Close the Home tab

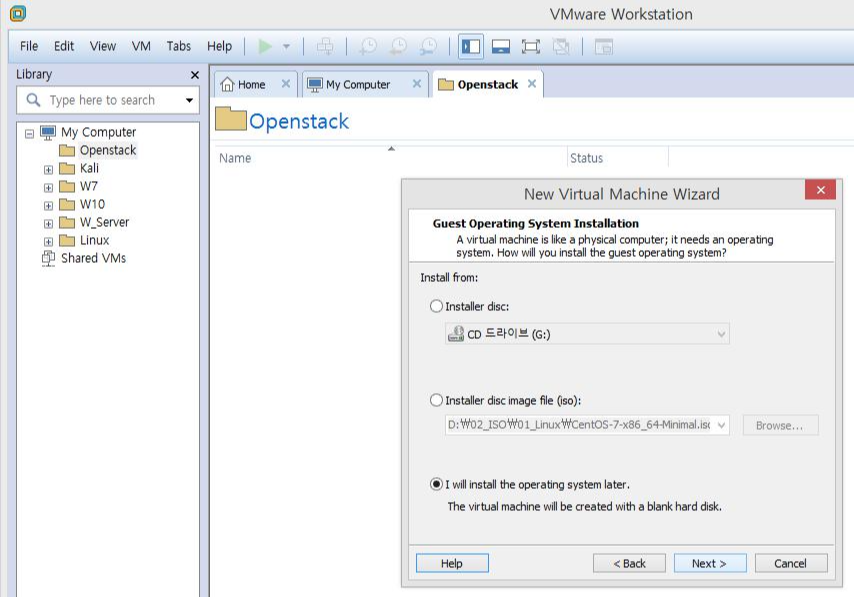[x=285, y=84]
